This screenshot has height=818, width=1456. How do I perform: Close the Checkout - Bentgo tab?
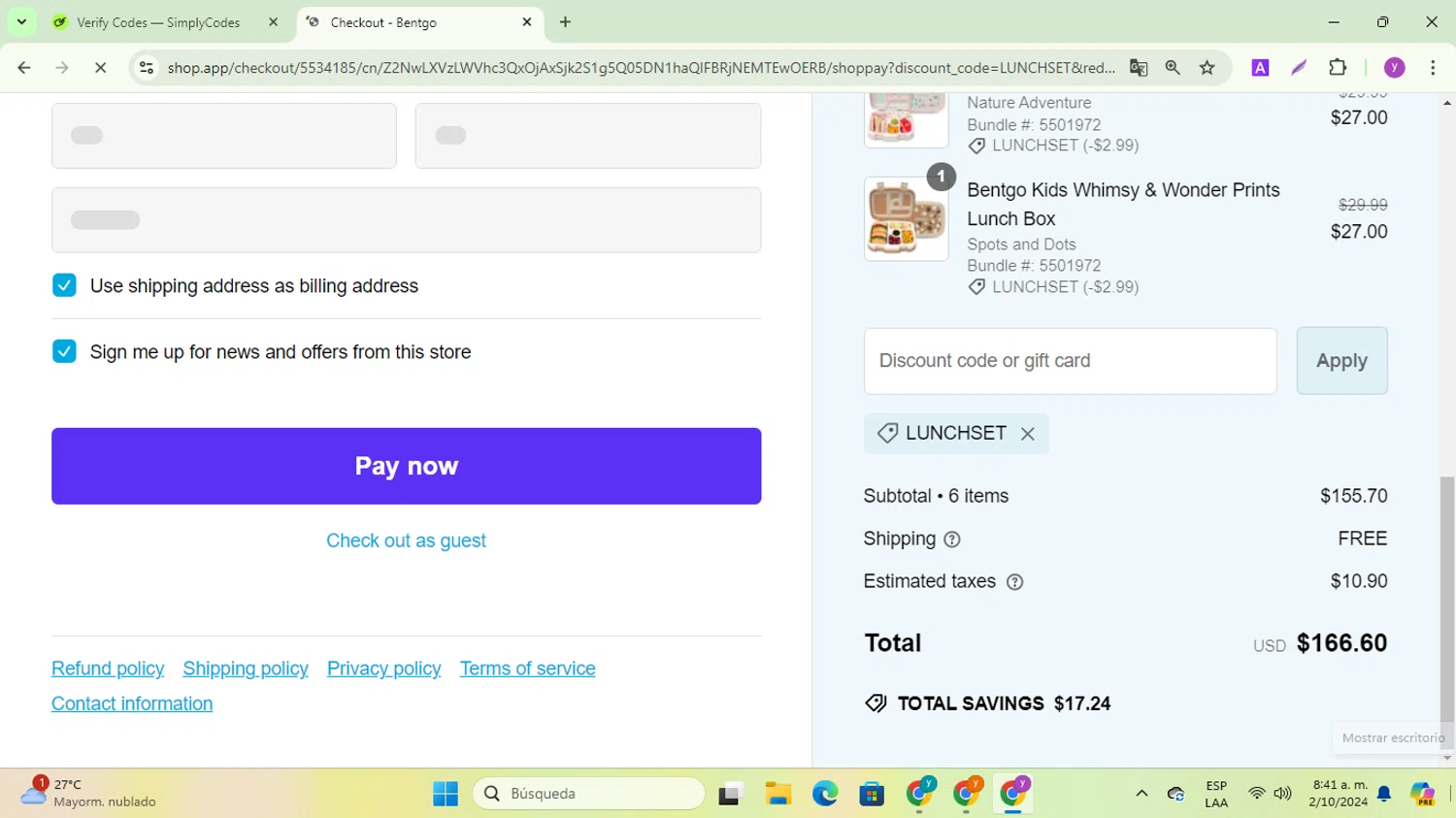point(527,22)
